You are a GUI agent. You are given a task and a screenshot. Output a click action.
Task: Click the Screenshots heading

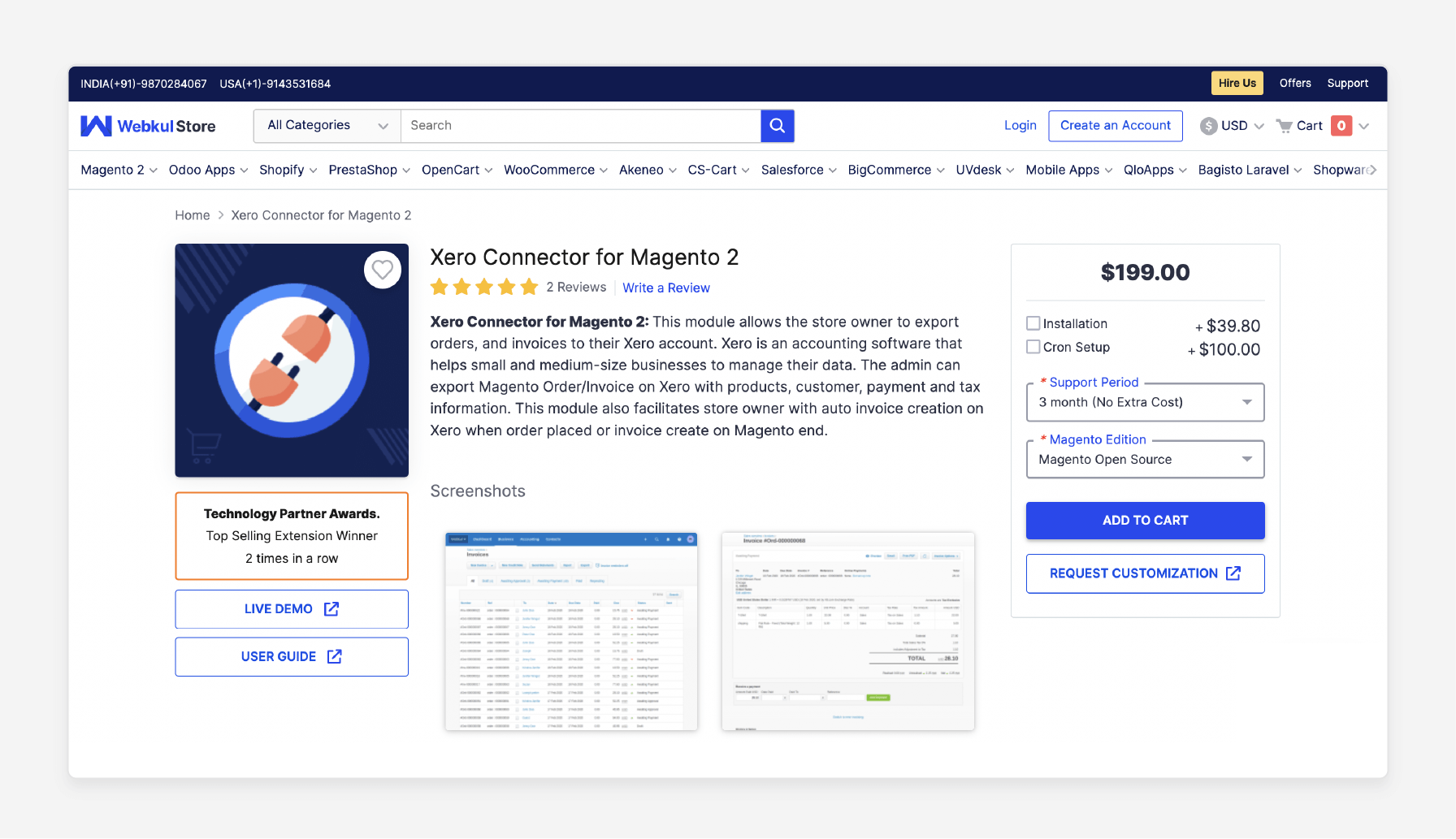(x=478, y=491)
